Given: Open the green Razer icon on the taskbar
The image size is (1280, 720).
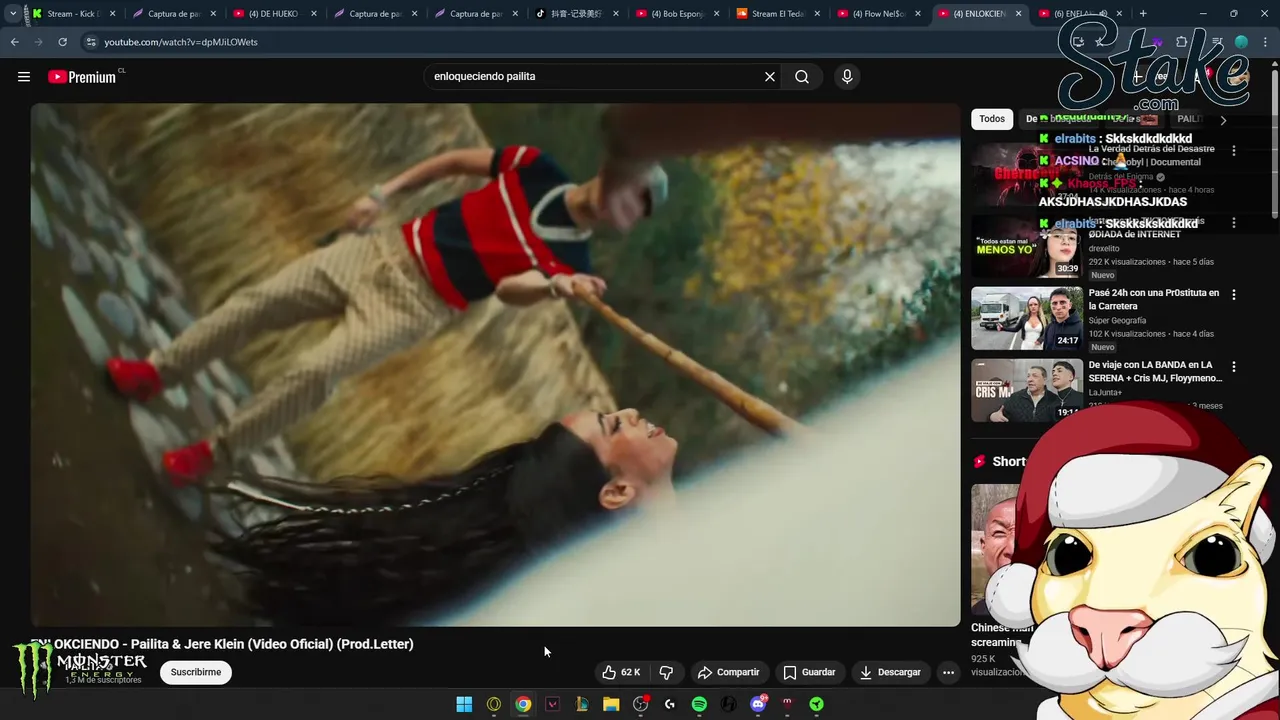Looking at the screenshot, I should pos(817,705).
